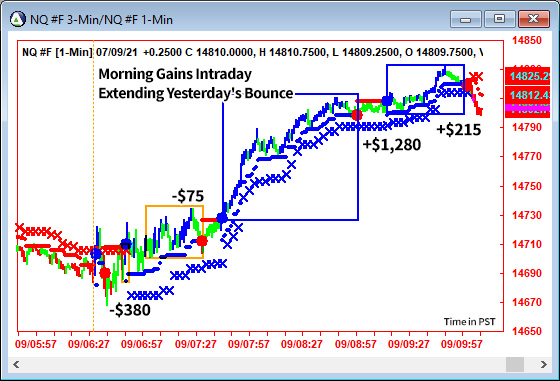Image resolution: width=560 pixels, height=381 pixels.
Task: Click the 14730 price axis label
Action: tap(527, 215)
